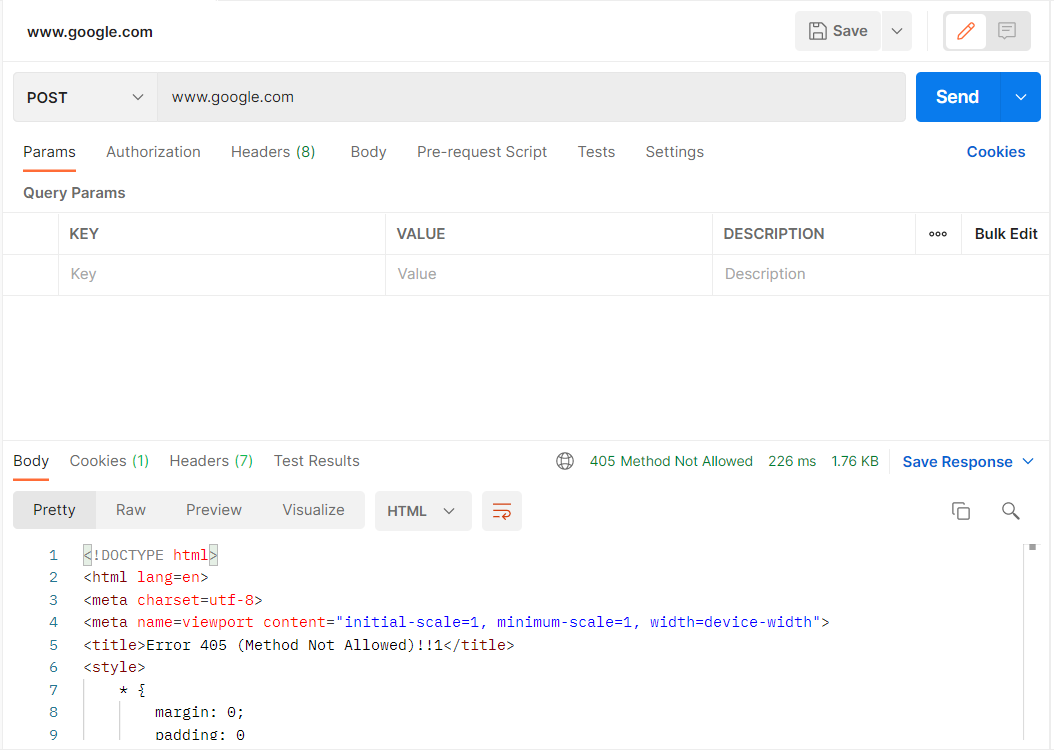
Task: Open the POST method dropdown
Action: coord(85,97)
